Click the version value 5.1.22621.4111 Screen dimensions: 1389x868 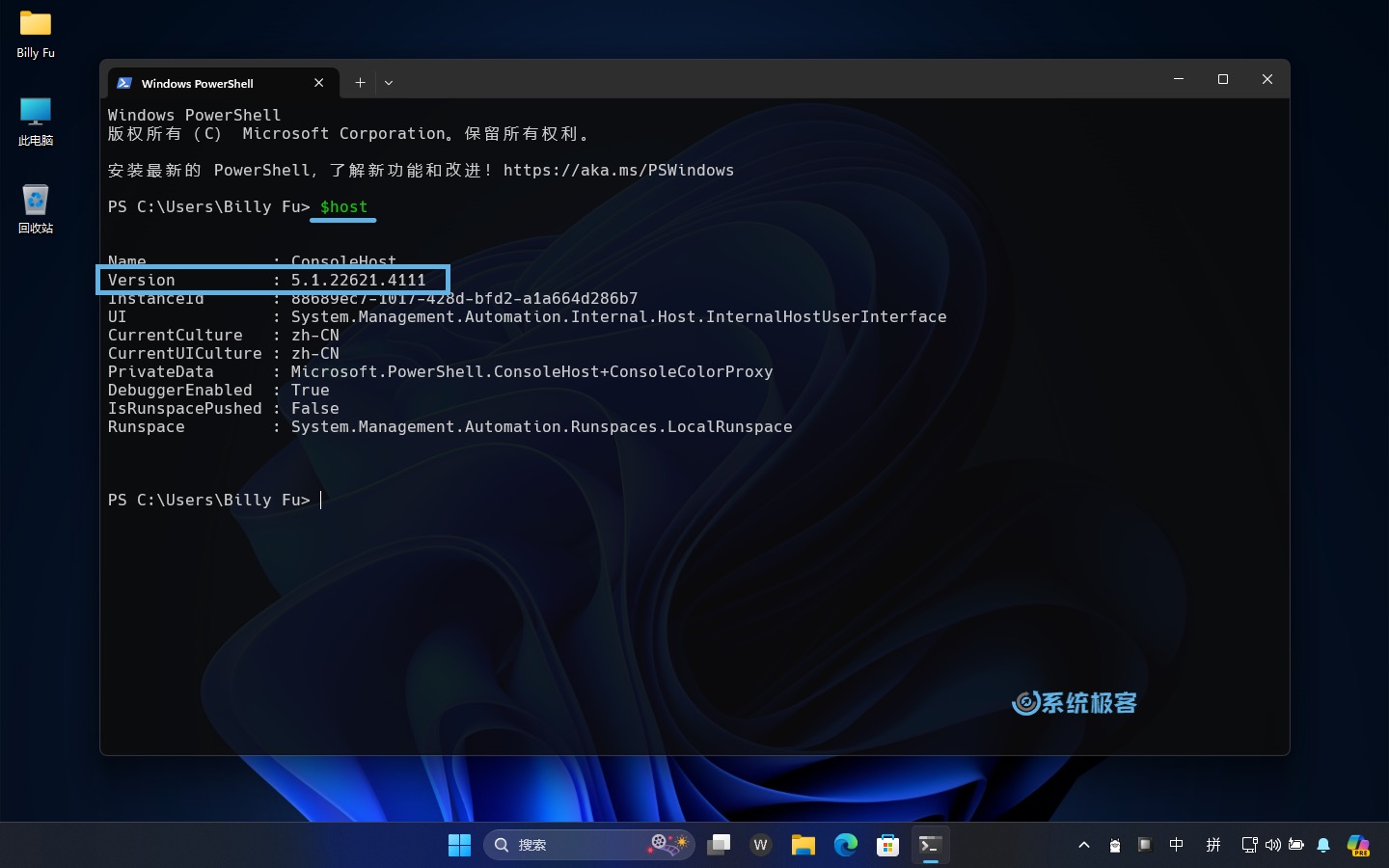[x=359, y=281]
